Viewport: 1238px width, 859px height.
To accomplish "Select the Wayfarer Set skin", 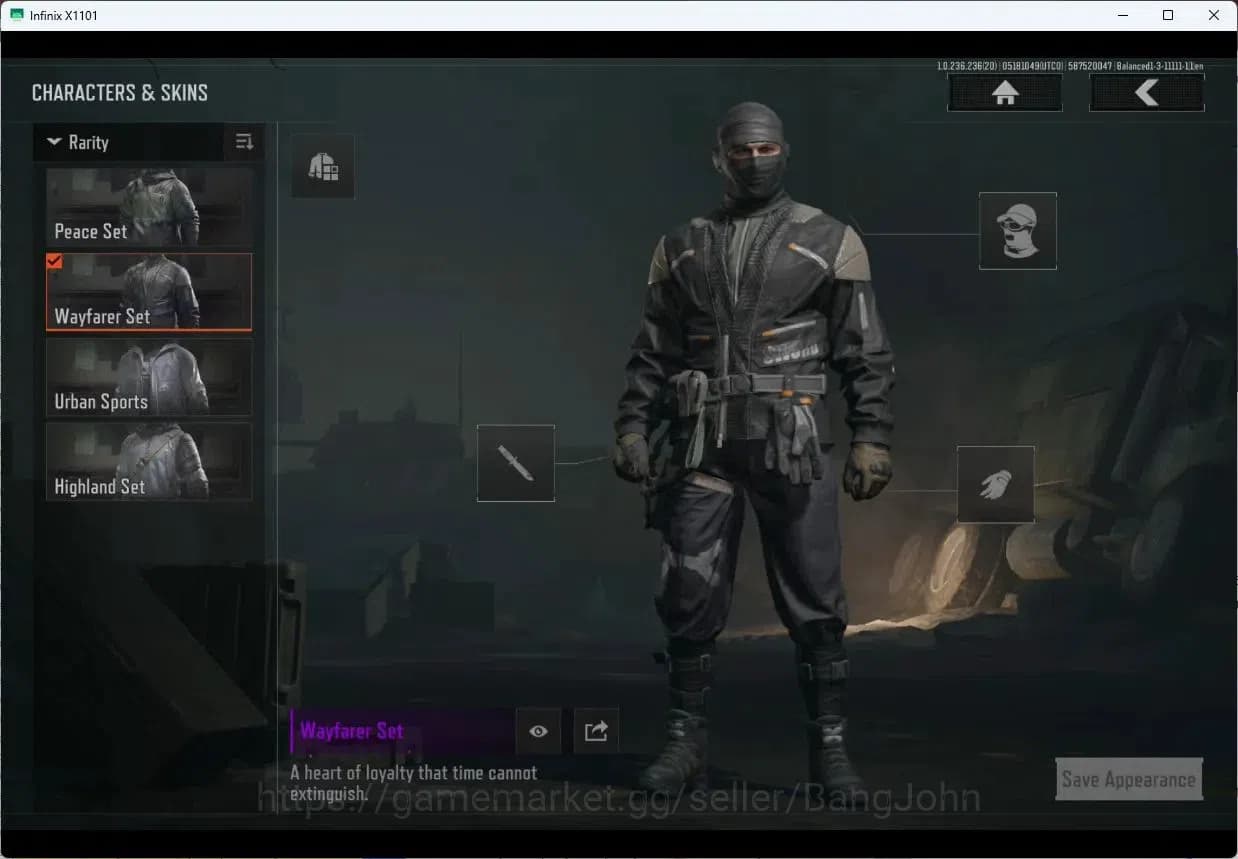I will coord(149,292).
